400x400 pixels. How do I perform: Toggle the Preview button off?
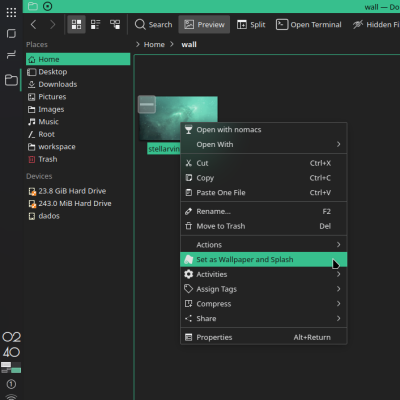tap(204, 24)
